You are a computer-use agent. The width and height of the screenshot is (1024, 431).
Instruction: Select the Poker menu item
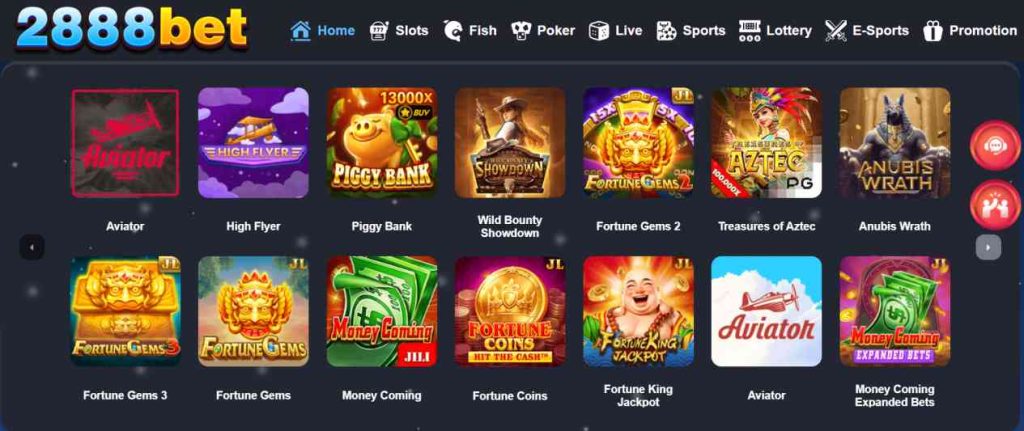[543, 31]
